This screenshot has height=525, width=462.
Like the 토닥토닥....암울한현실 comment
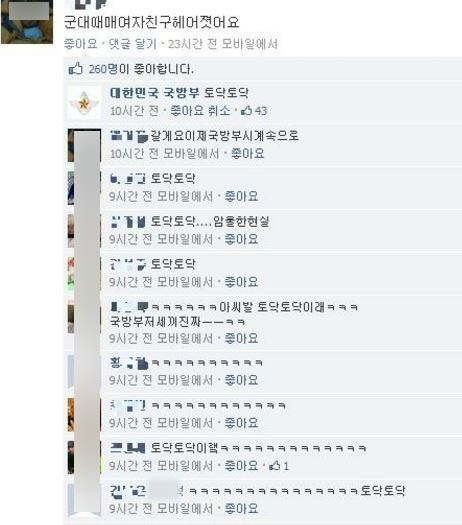(x=241, y=239)
